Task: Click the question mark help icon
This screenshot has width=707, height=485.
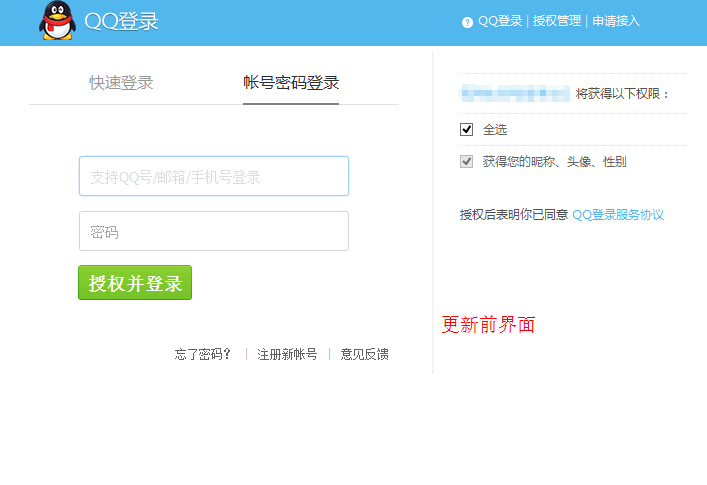Action: point(467,22)
